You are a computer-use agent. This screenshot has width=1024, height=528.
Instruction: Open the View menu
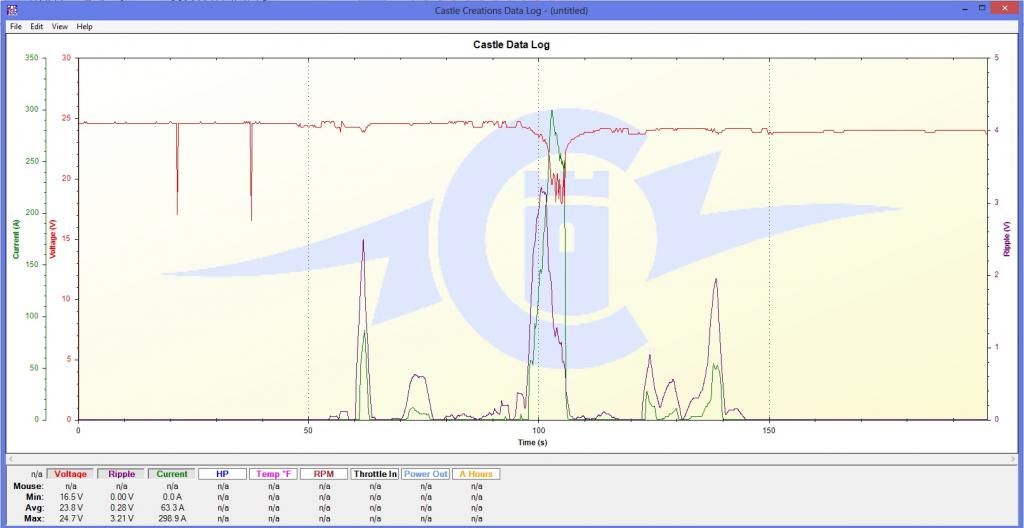coord(60,26)
